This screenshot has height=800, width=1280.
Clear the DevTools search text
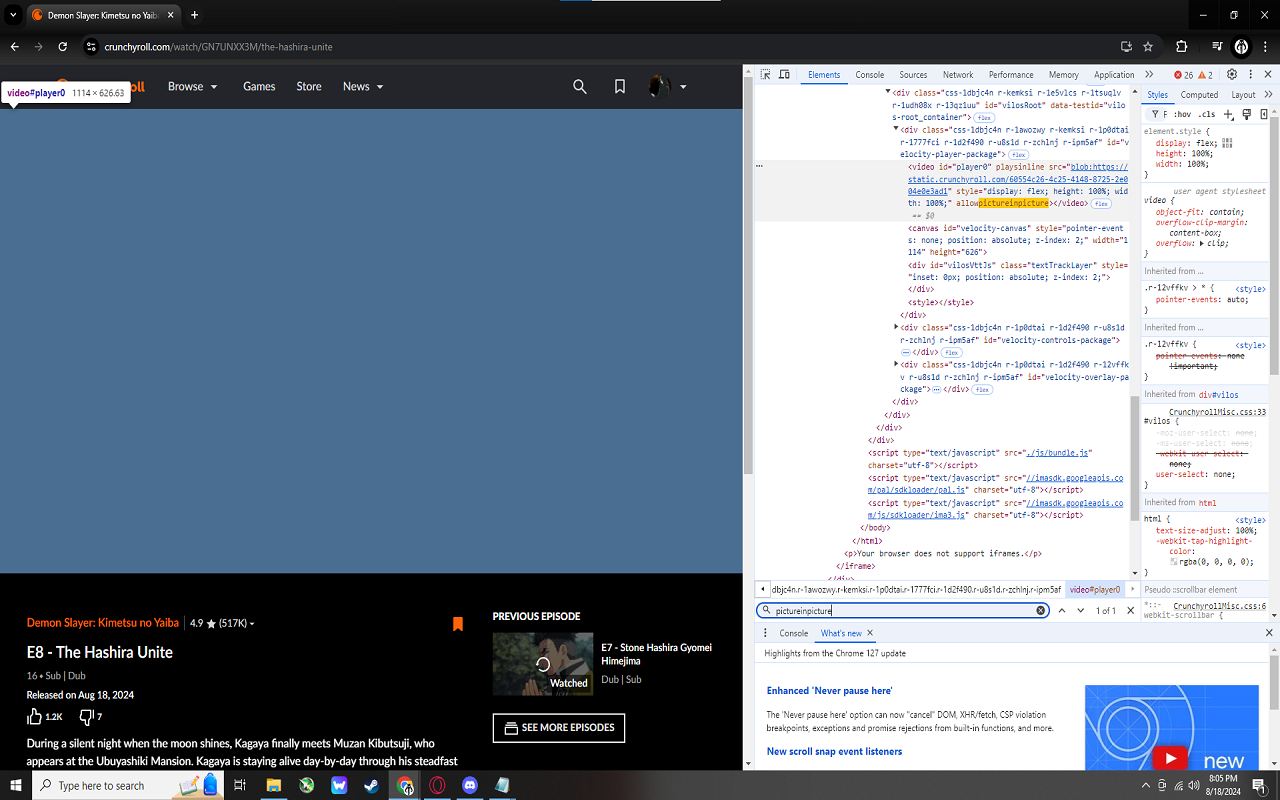(x=1040, y=610)
